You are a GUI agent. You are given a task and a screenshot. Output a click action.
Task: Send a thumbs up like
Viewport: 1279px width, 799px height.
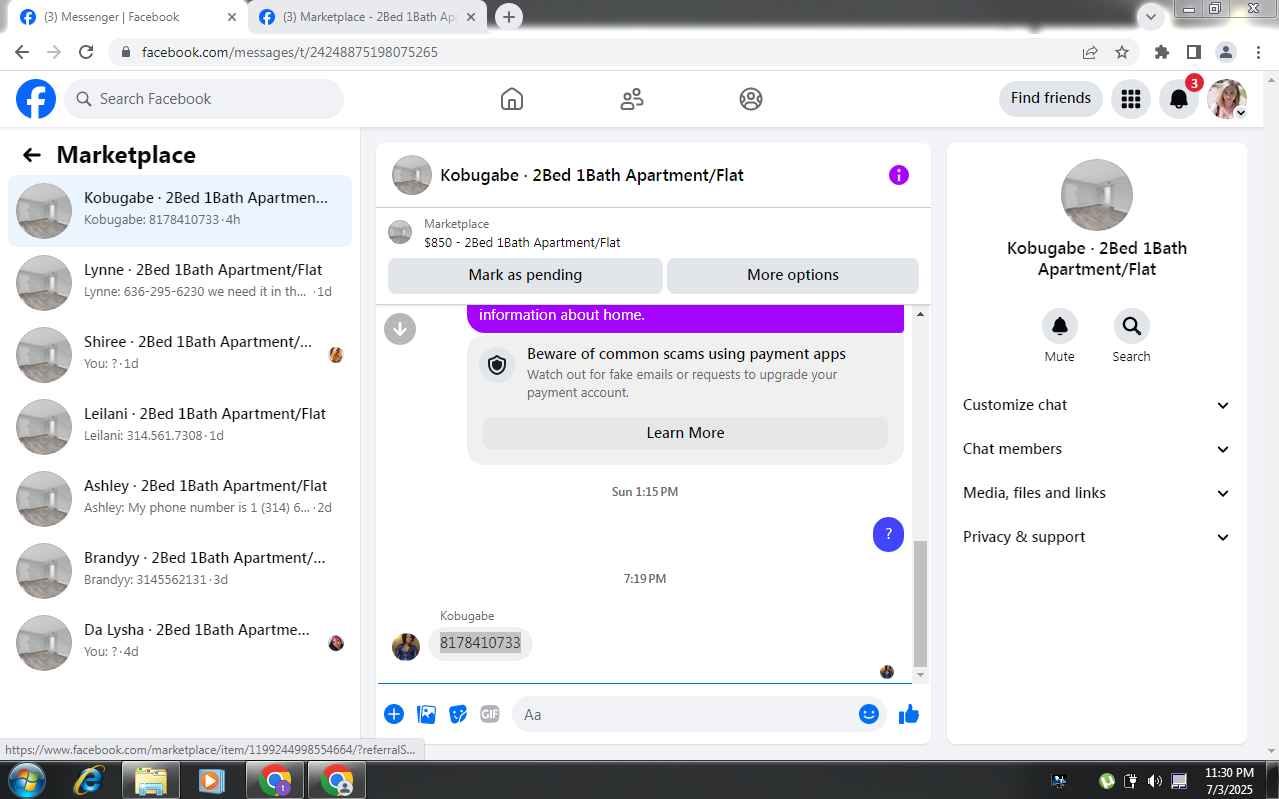(909, 714)
